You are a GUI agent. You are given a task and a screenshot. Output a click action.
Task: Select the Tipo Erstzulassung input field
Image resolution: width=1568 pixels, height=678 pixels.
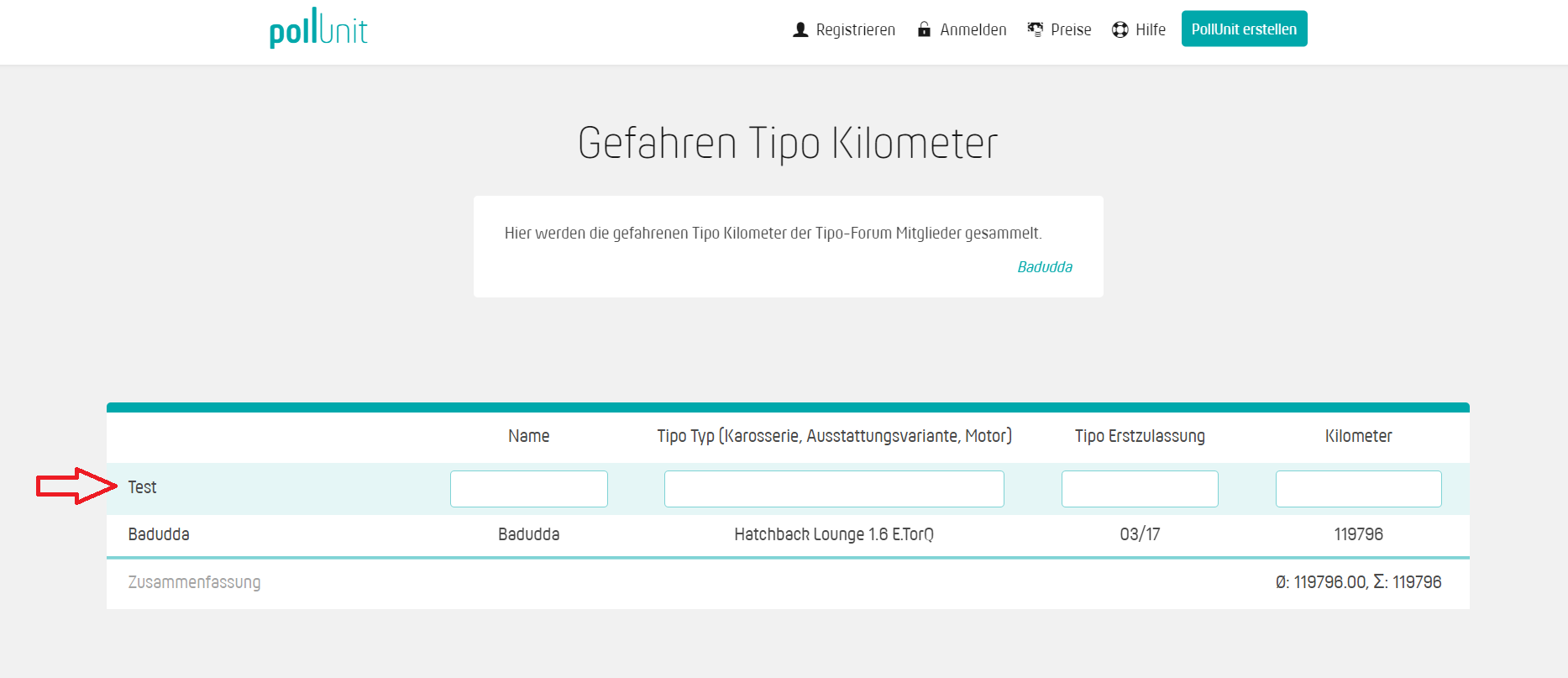(x=1140, y=489)
